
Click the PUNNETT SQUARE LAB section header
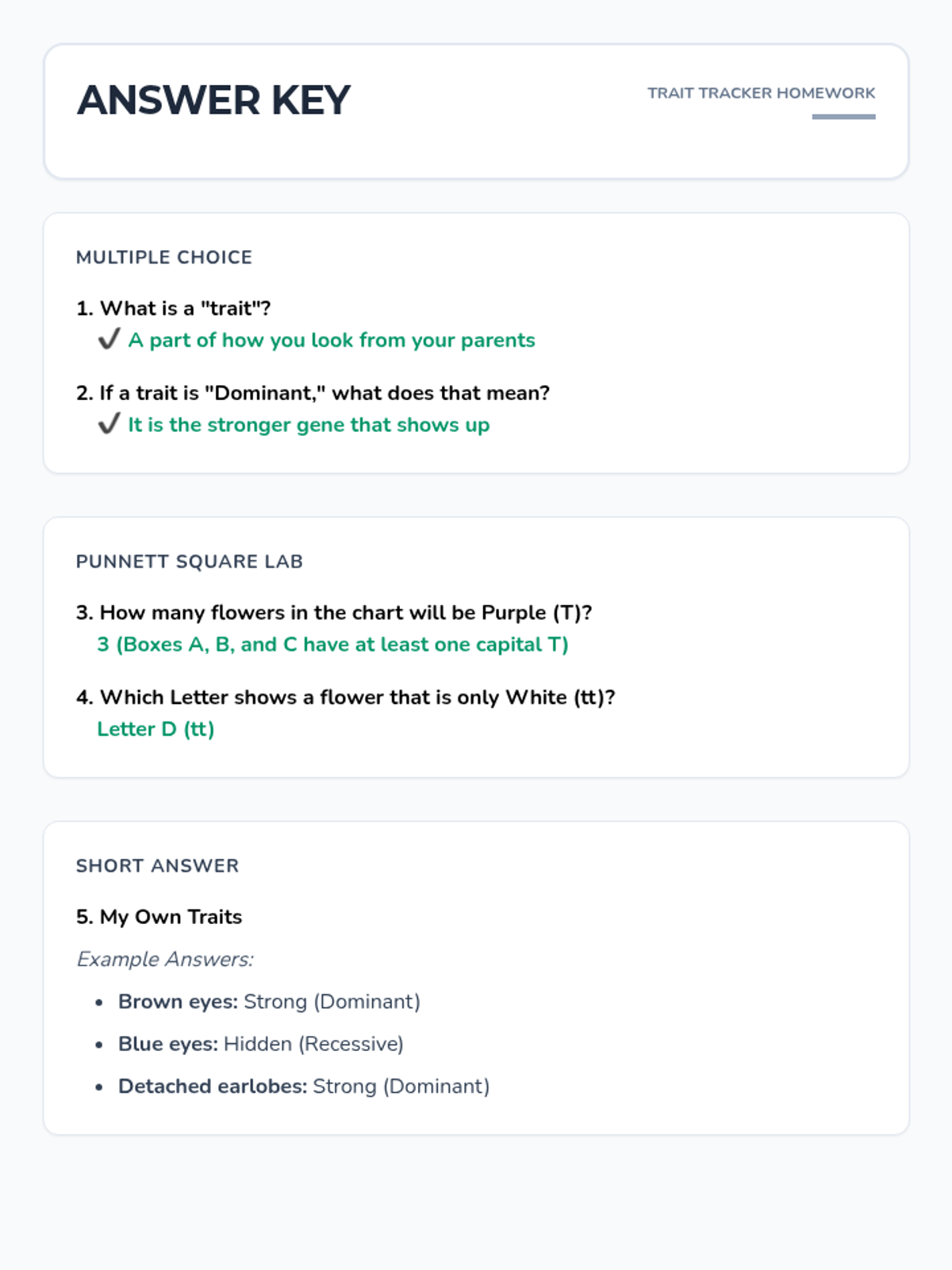point(190,561)
